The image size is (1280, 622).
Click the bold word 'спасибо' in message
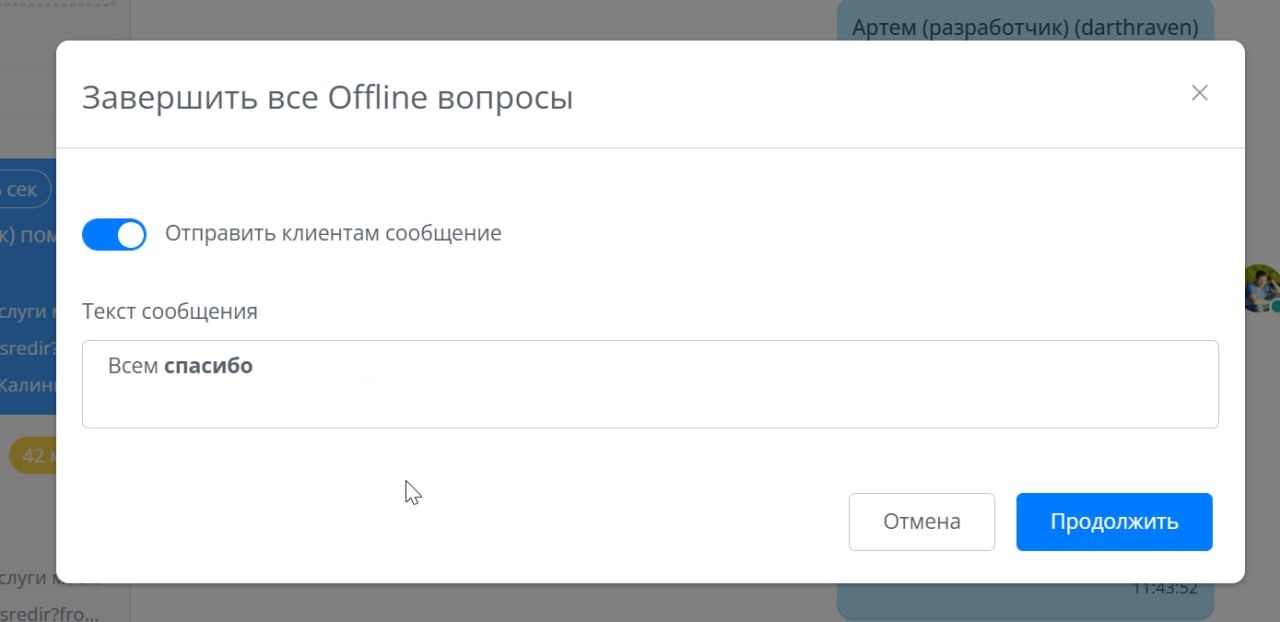pos(208,366)
